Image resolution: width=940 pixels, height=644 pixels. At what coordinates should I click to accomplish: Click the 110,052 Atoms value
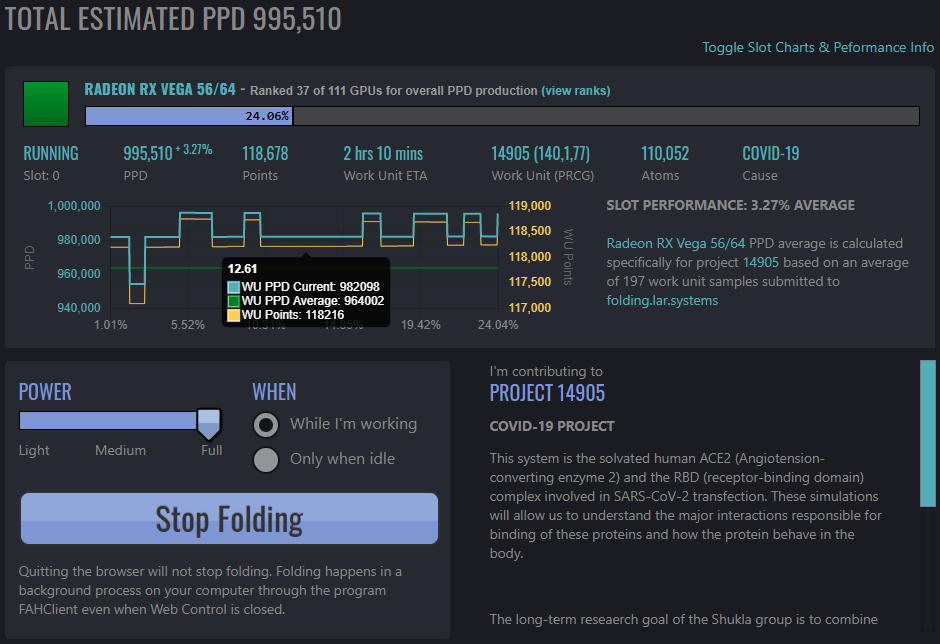click(665, 154)
